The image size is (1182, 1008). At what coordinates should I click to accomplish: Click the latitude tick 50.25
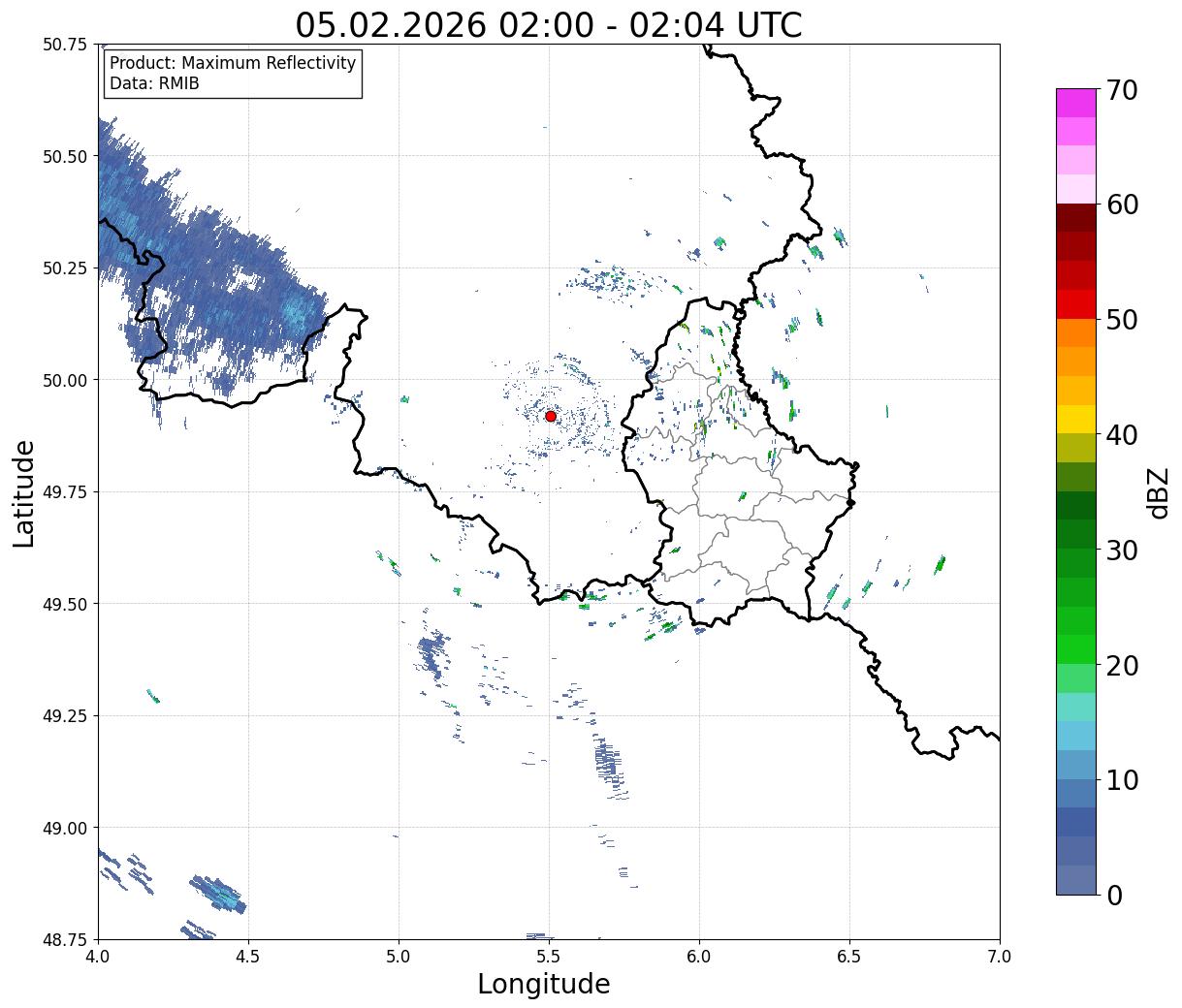pos(65,268)
